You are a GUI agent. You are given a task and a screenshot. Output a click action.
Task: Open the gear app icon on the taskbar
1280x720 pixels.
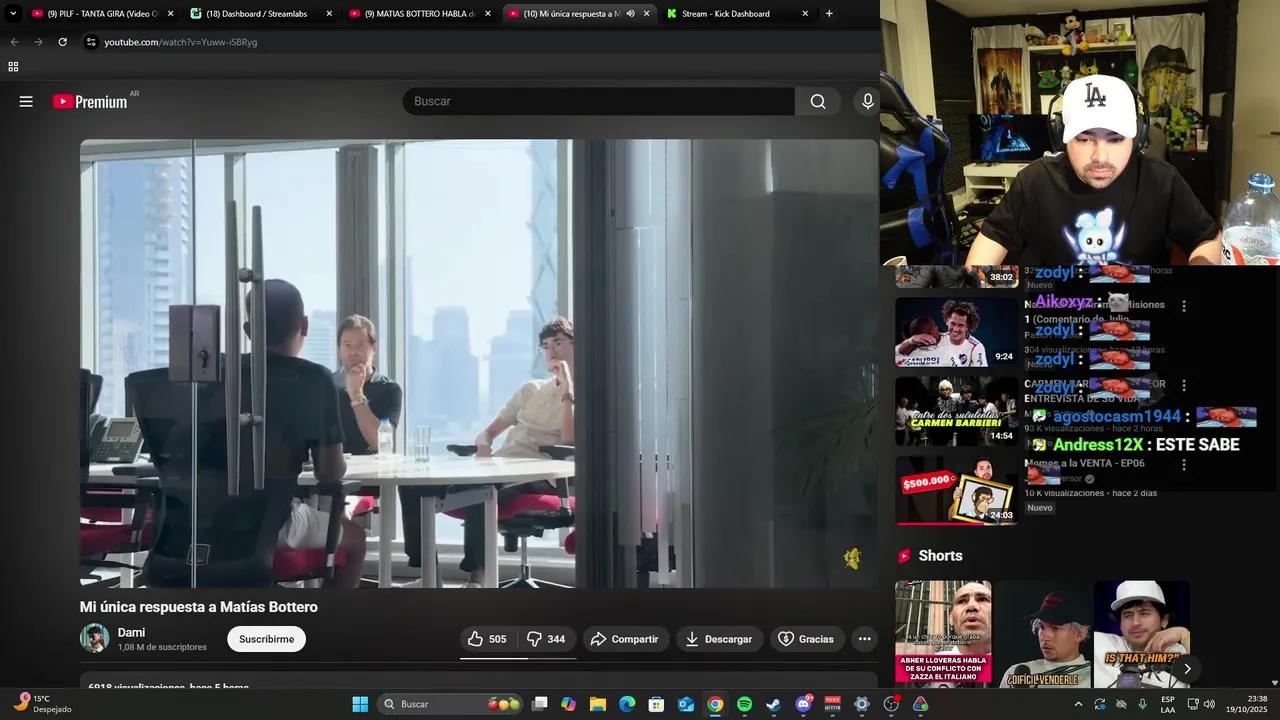coord(862,704)
